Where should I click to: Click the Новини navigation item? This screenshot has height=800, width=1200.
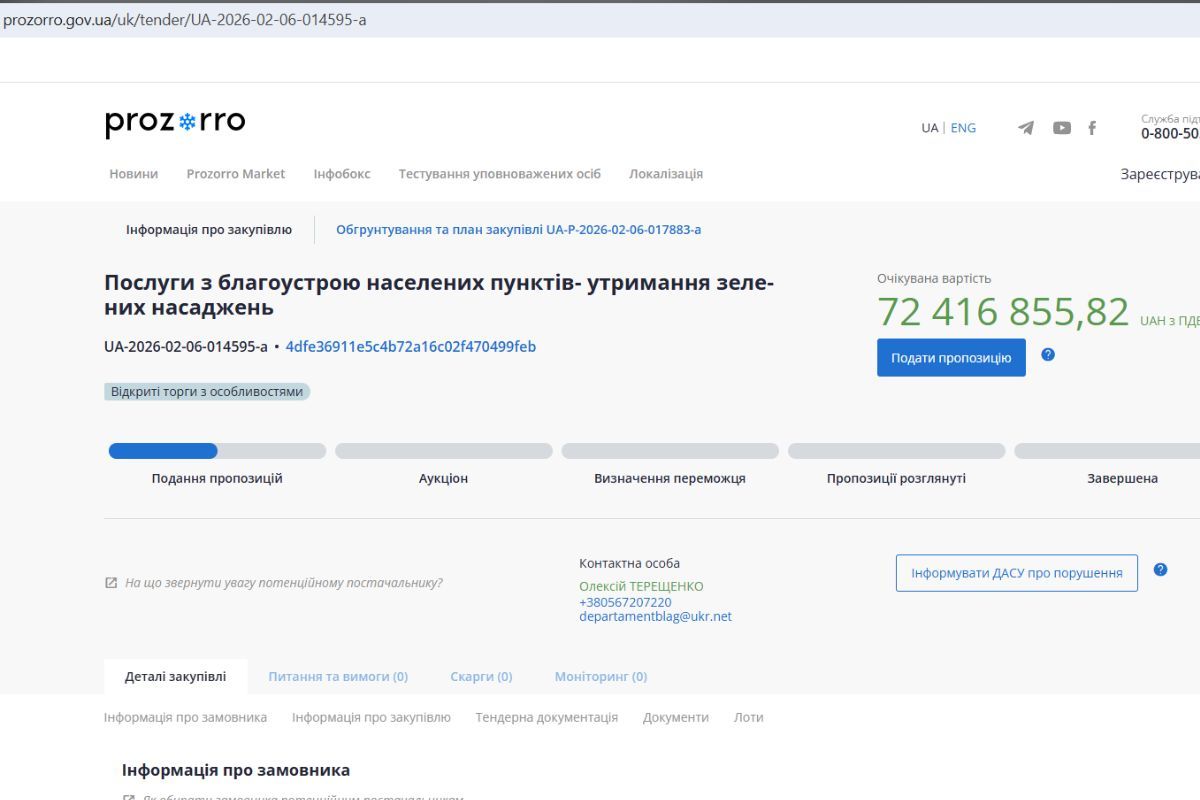(133, 173)
